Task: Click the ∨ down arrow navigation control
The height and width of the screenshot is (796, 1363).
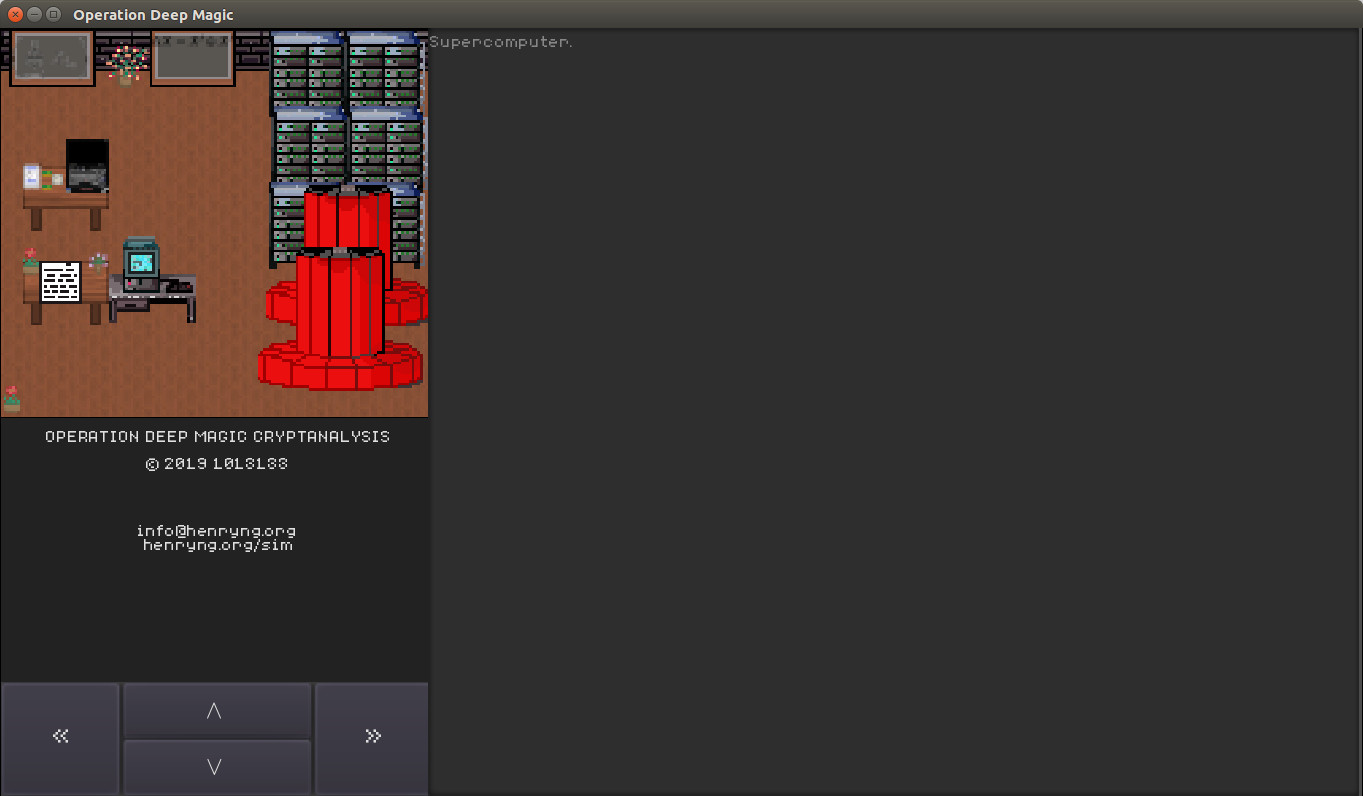Action: tap(216, 765)
